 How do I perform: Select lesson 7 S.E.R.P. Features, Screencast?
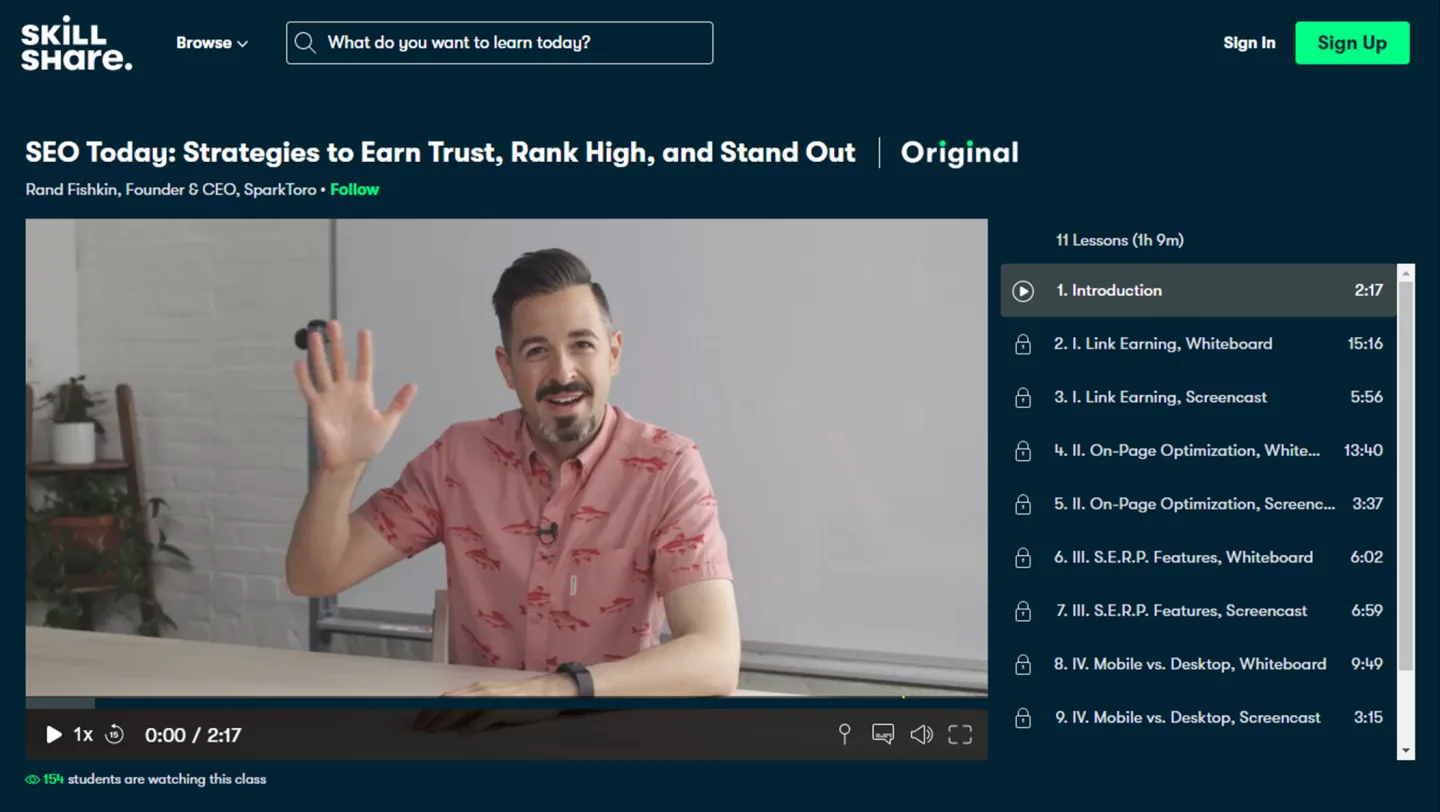(x=1180, y=610)
